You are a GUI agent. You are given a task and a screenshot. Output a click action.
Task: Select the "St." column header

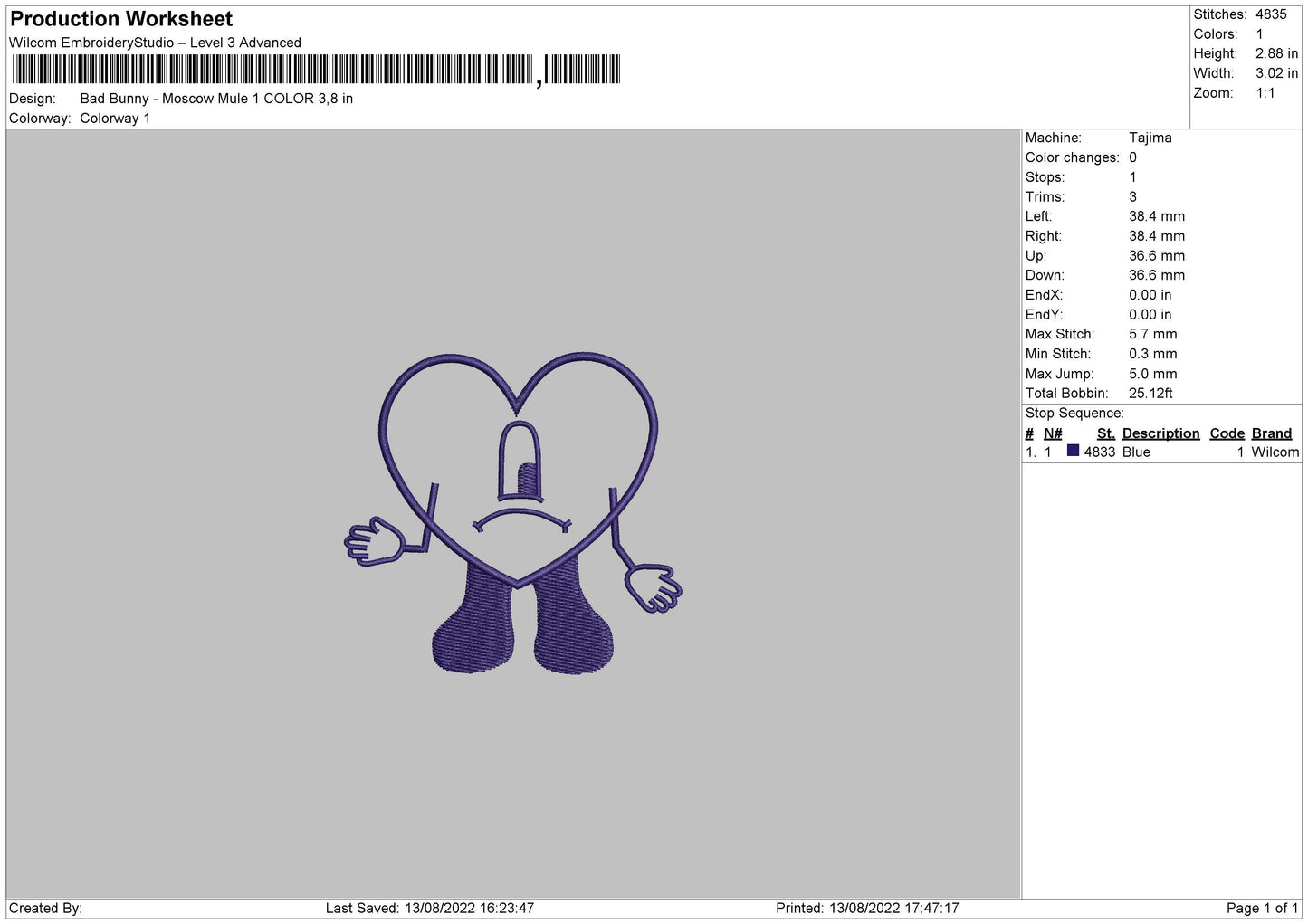(1105, 433)
